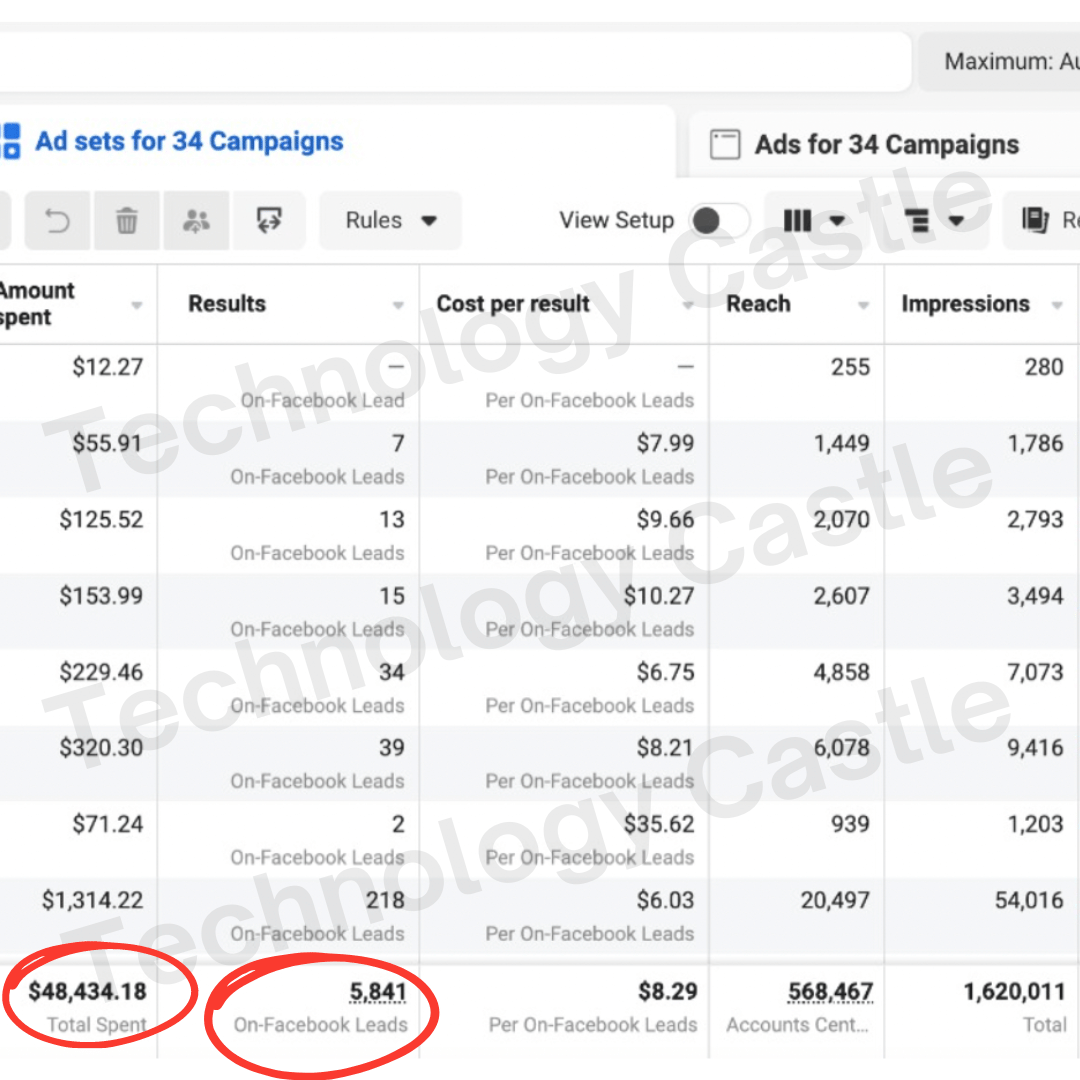Click the $48,434.18 total spent value
Viewport: 1080px width, 1080px height.
tap(87, 991)
